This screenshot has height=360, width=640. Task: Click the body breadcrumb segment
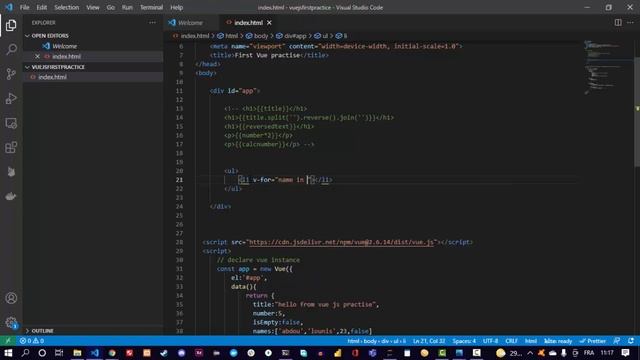coord(257,36)
